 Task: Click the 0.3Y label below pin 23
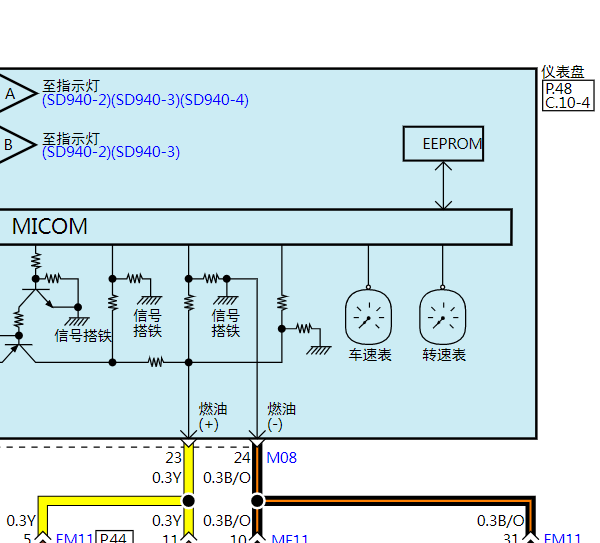tap(167, 478)
